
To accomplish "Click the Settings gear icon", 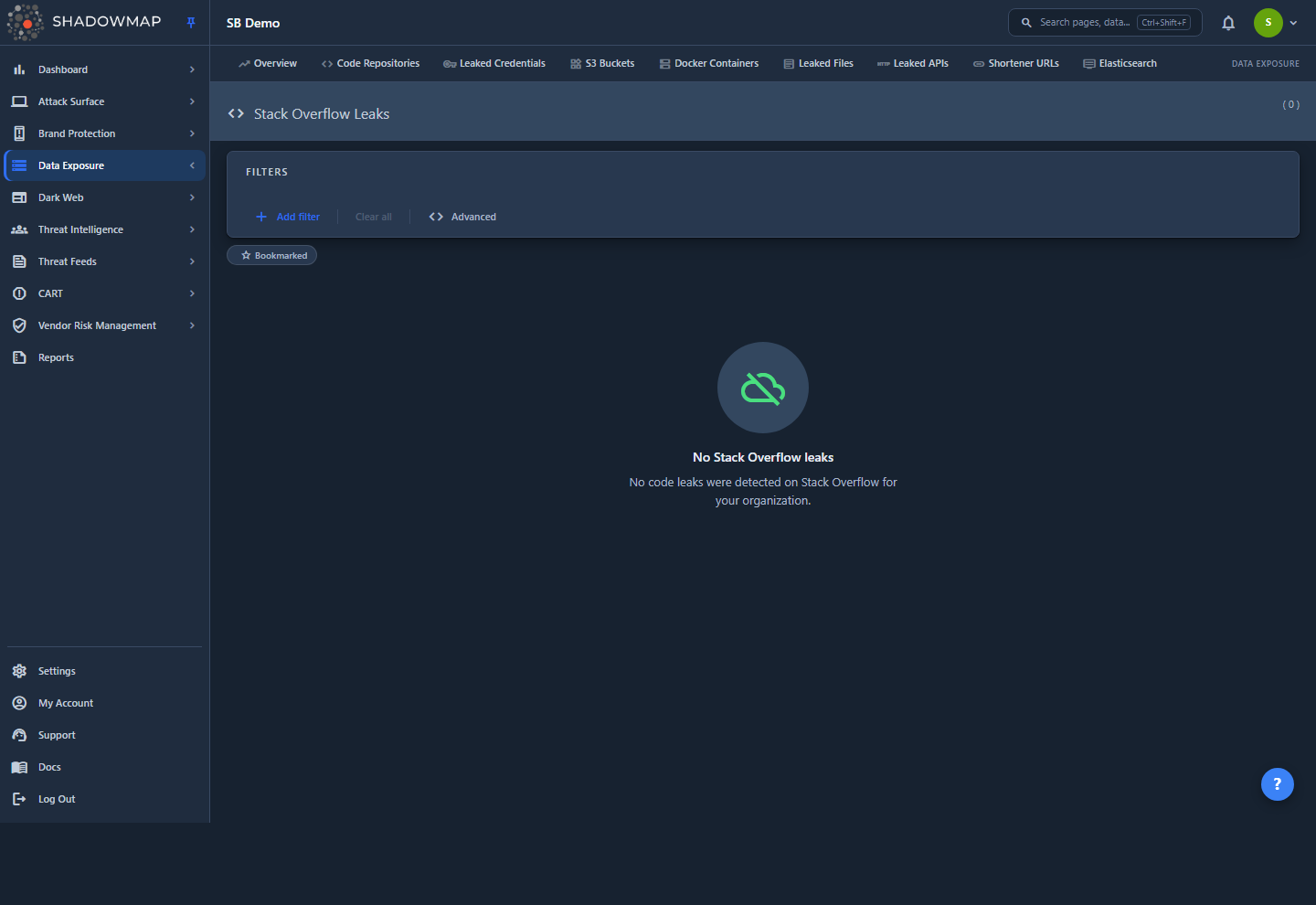I will point(19,671).
